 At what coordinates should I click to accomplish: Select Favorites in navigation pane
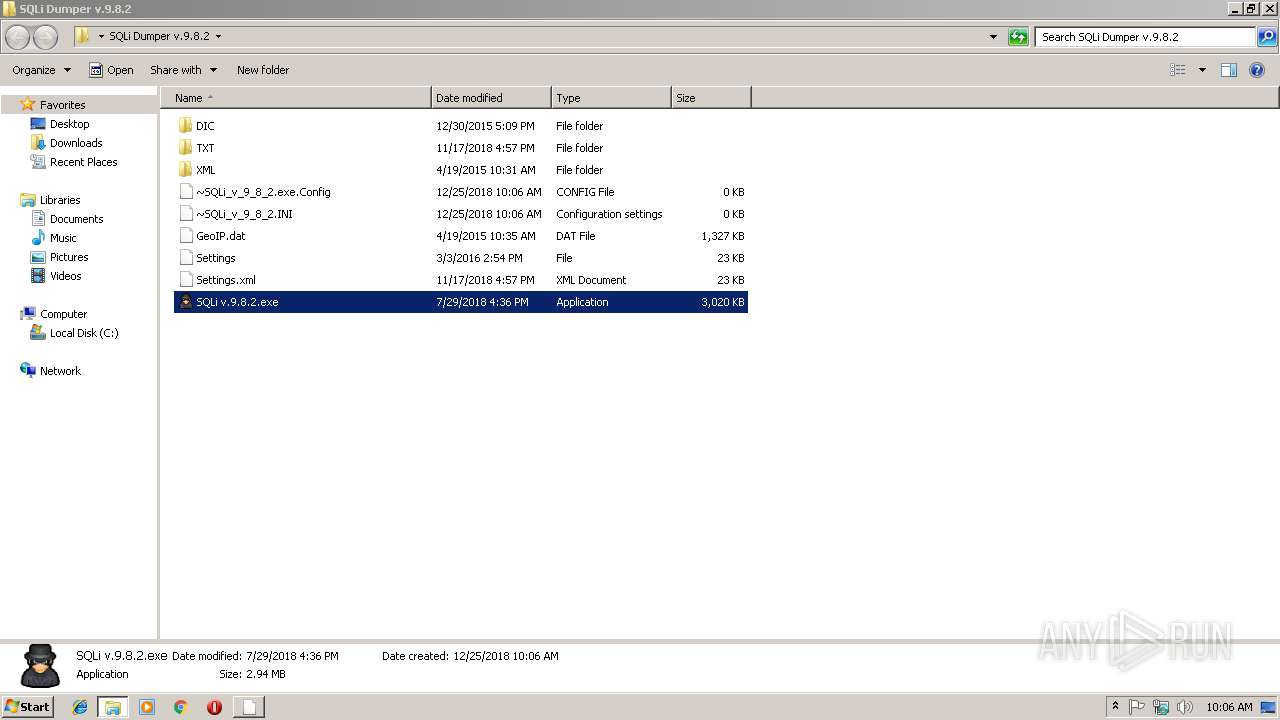click(x=62, y=105)
